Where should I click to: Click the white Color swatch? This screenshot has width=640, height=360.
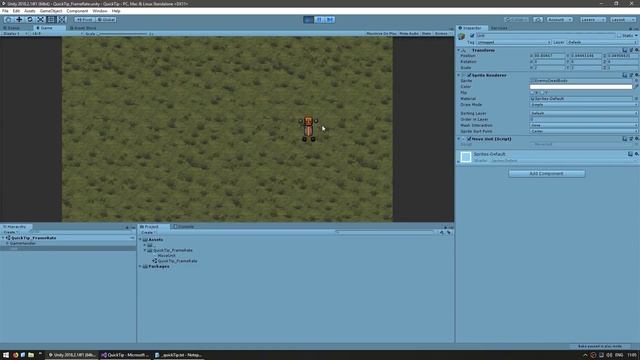(581, 87)
